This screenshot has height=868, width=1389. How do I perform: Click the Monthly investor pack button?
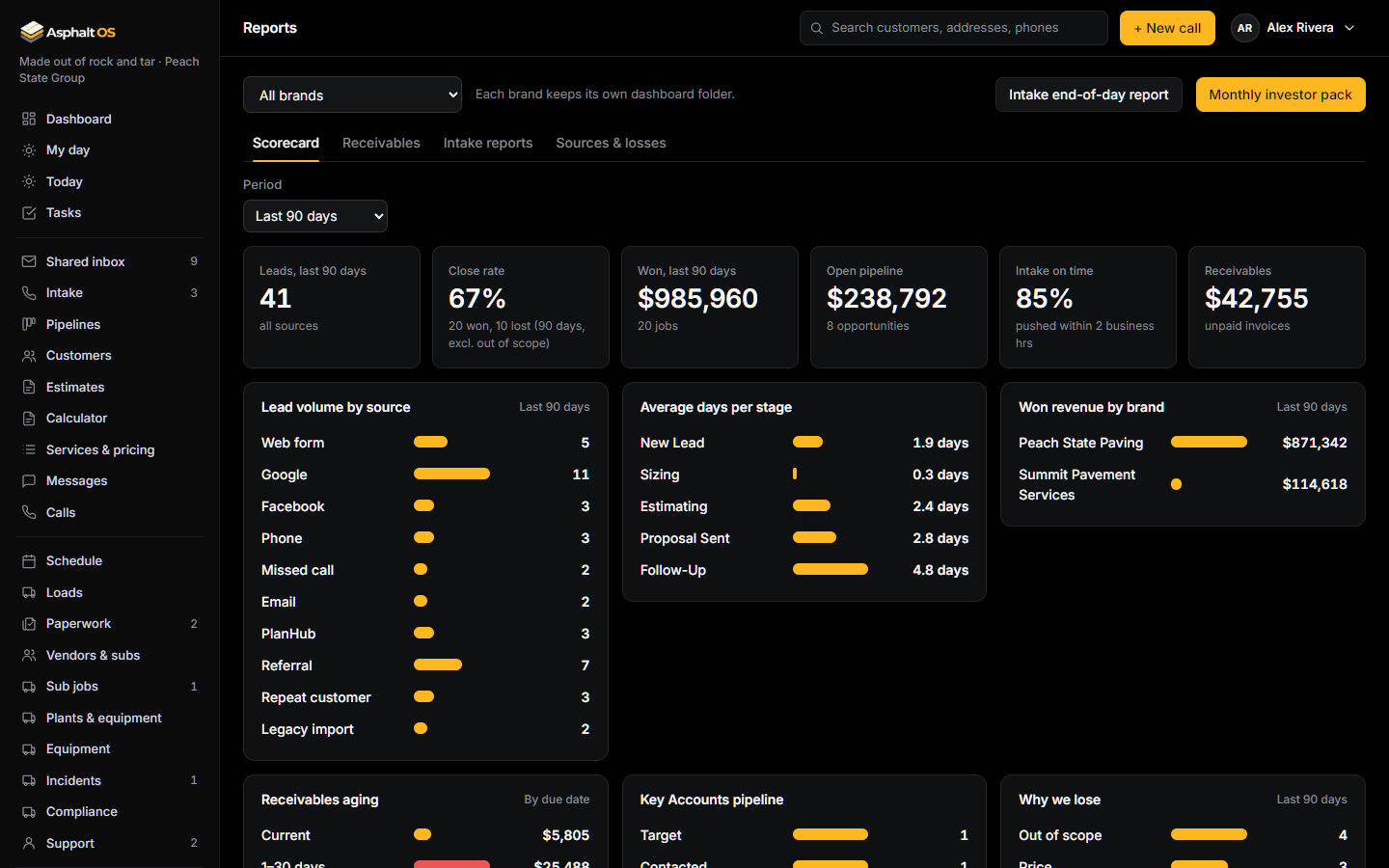coord(1280,95)
